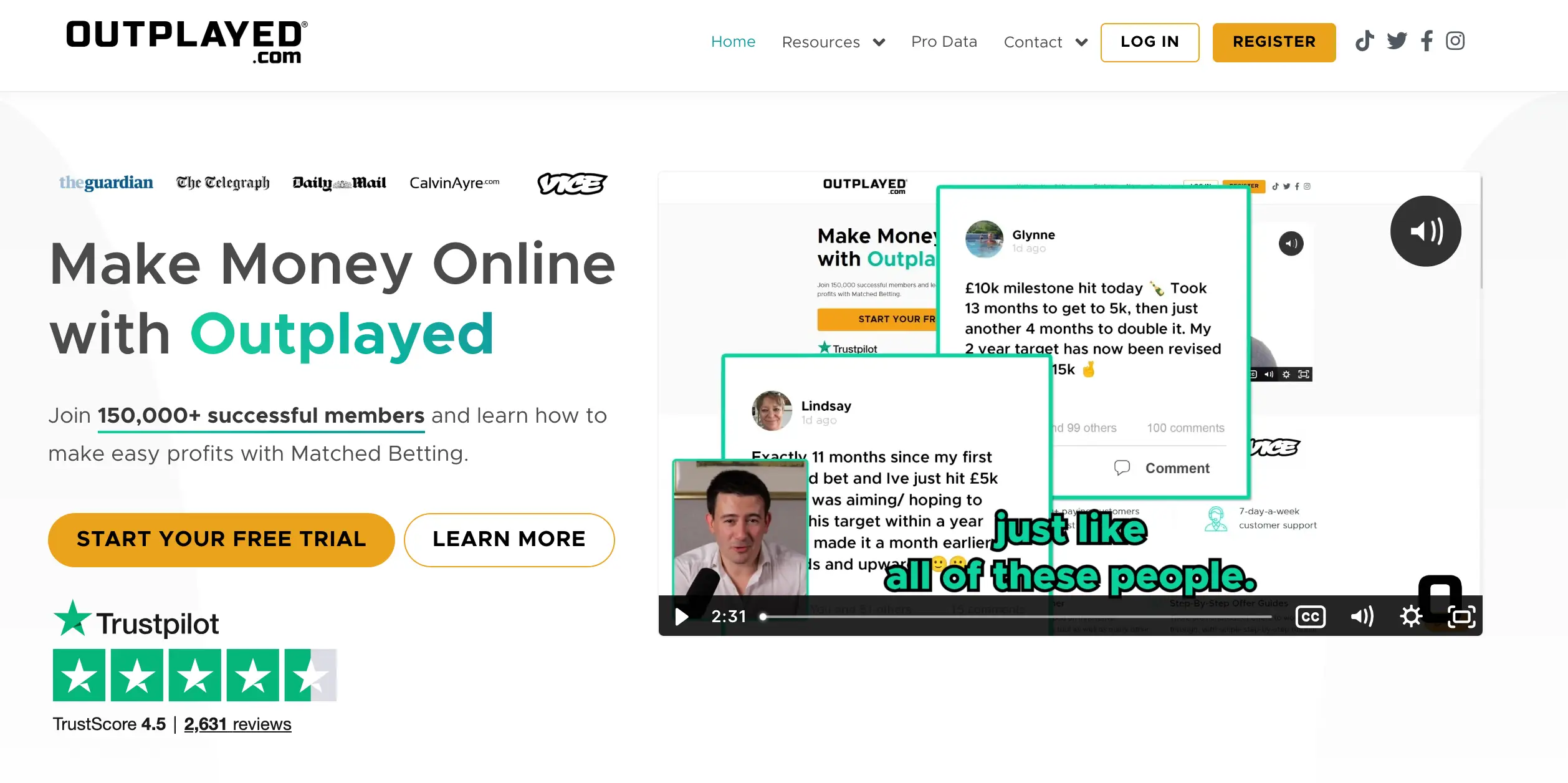The height and width of the screenshot is (783, 1568).
Task: Expand the Resources dropdown arrow
Action: pyautogui.click(x=879, y=42)
